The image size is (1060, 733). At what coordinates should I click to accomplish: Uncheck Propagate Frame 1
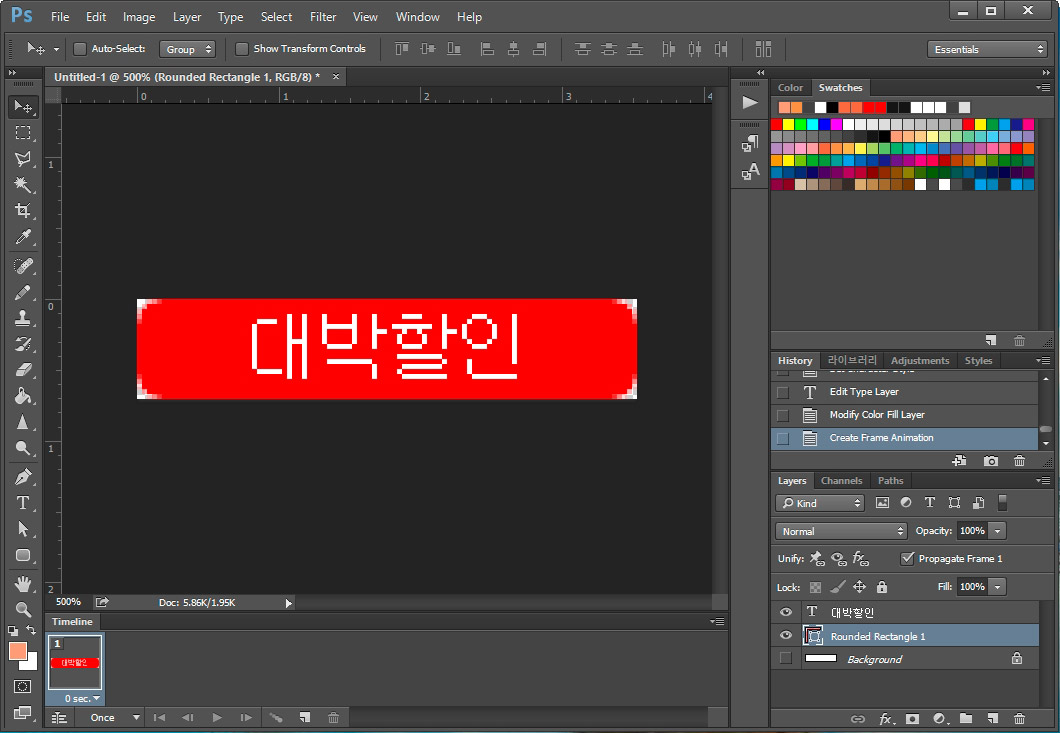pyautogui.click(x=908, y=559)
